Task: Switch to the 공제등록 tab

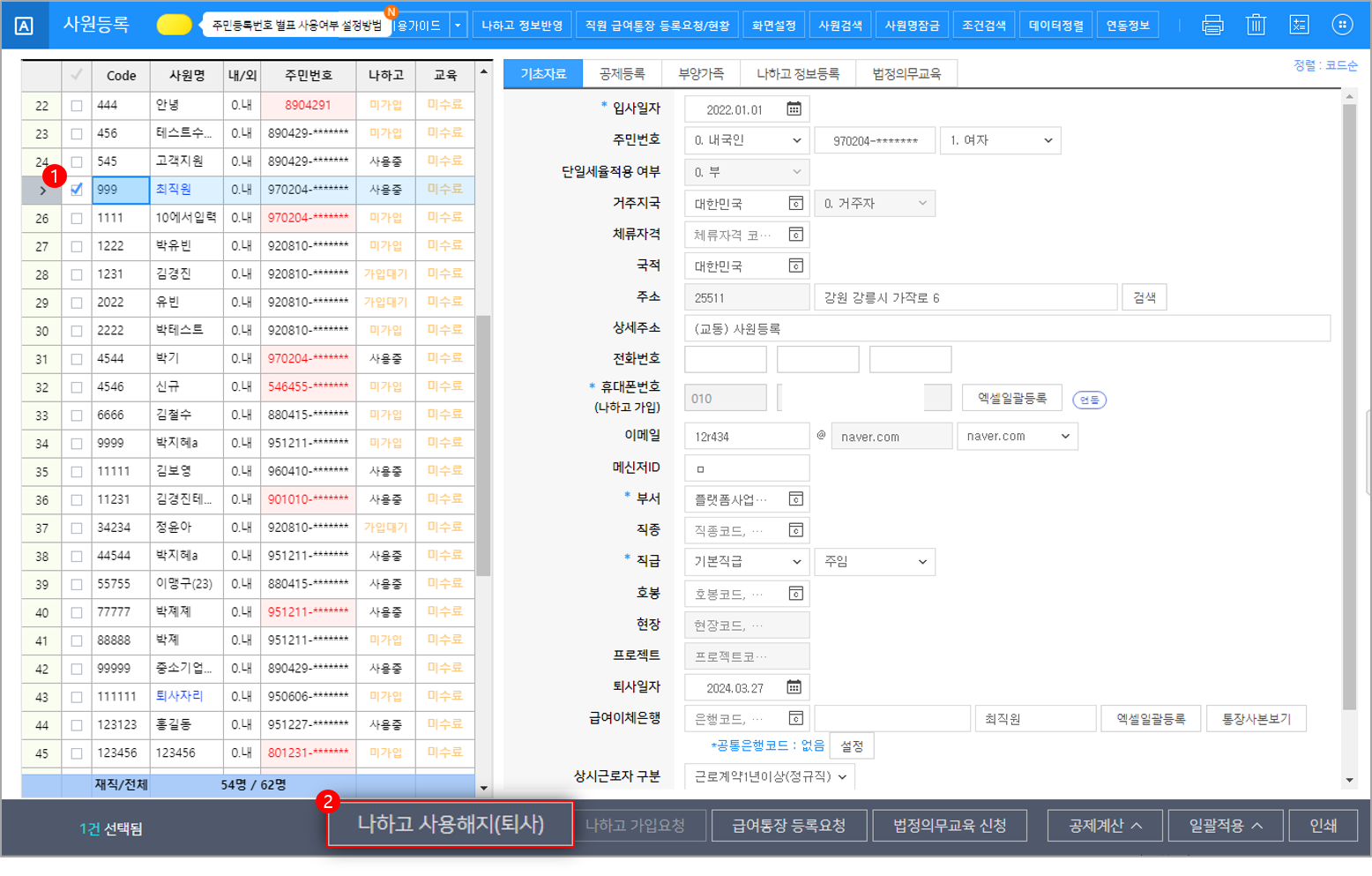Action: (x=622, y=74)
